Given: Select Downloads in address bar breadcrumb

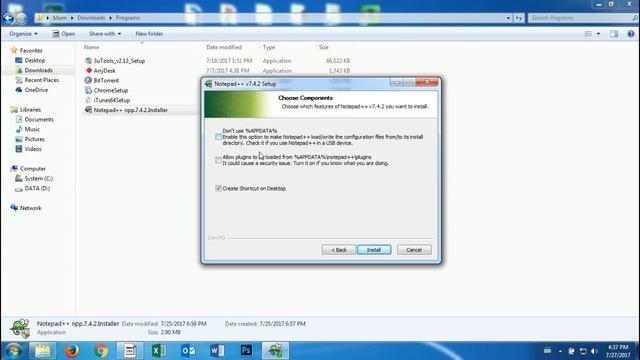Looking at the screenshot, I should [91, 18].
